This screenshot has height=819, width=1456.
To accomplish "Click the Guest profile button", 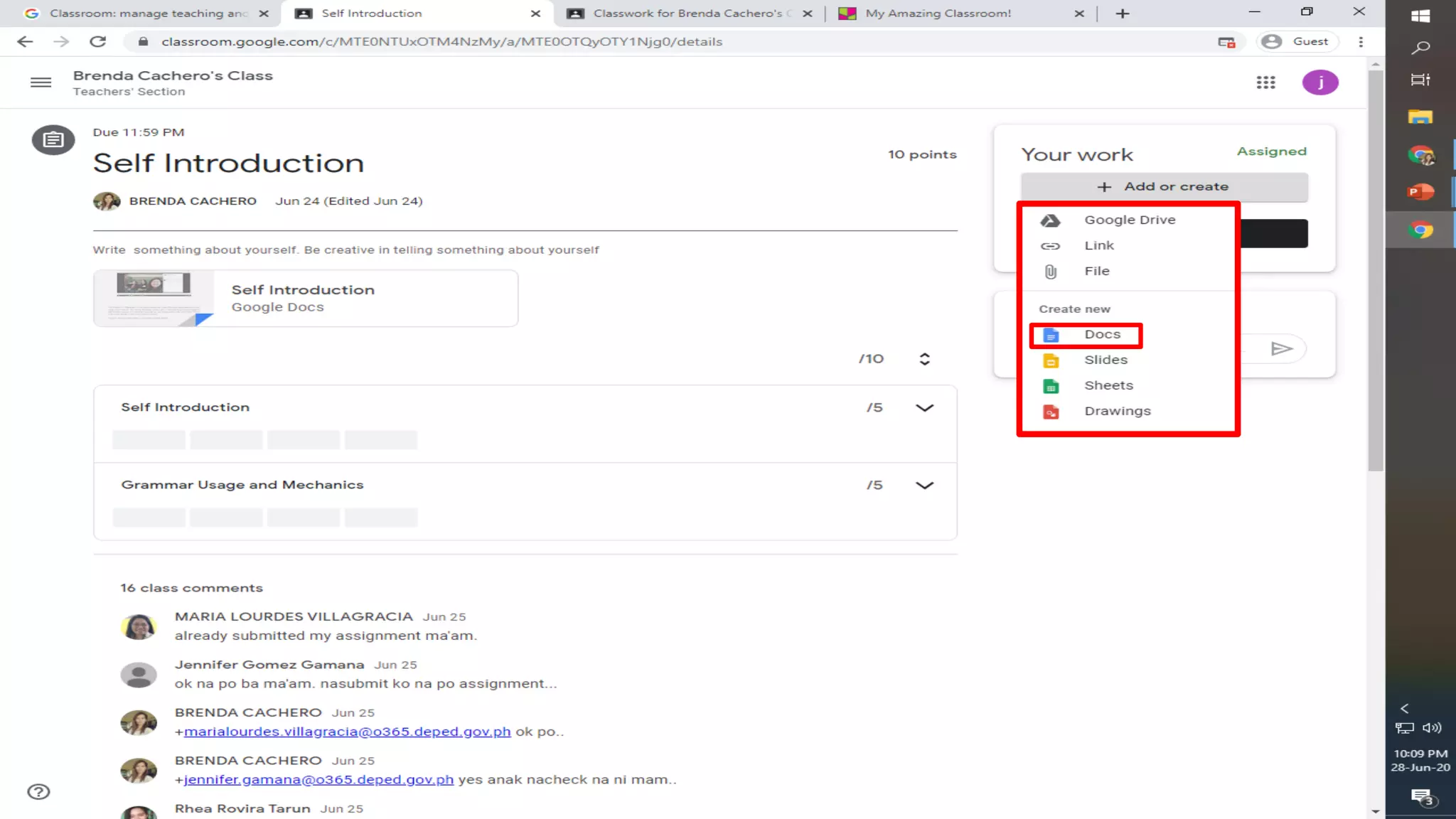I will point(1298,41).
